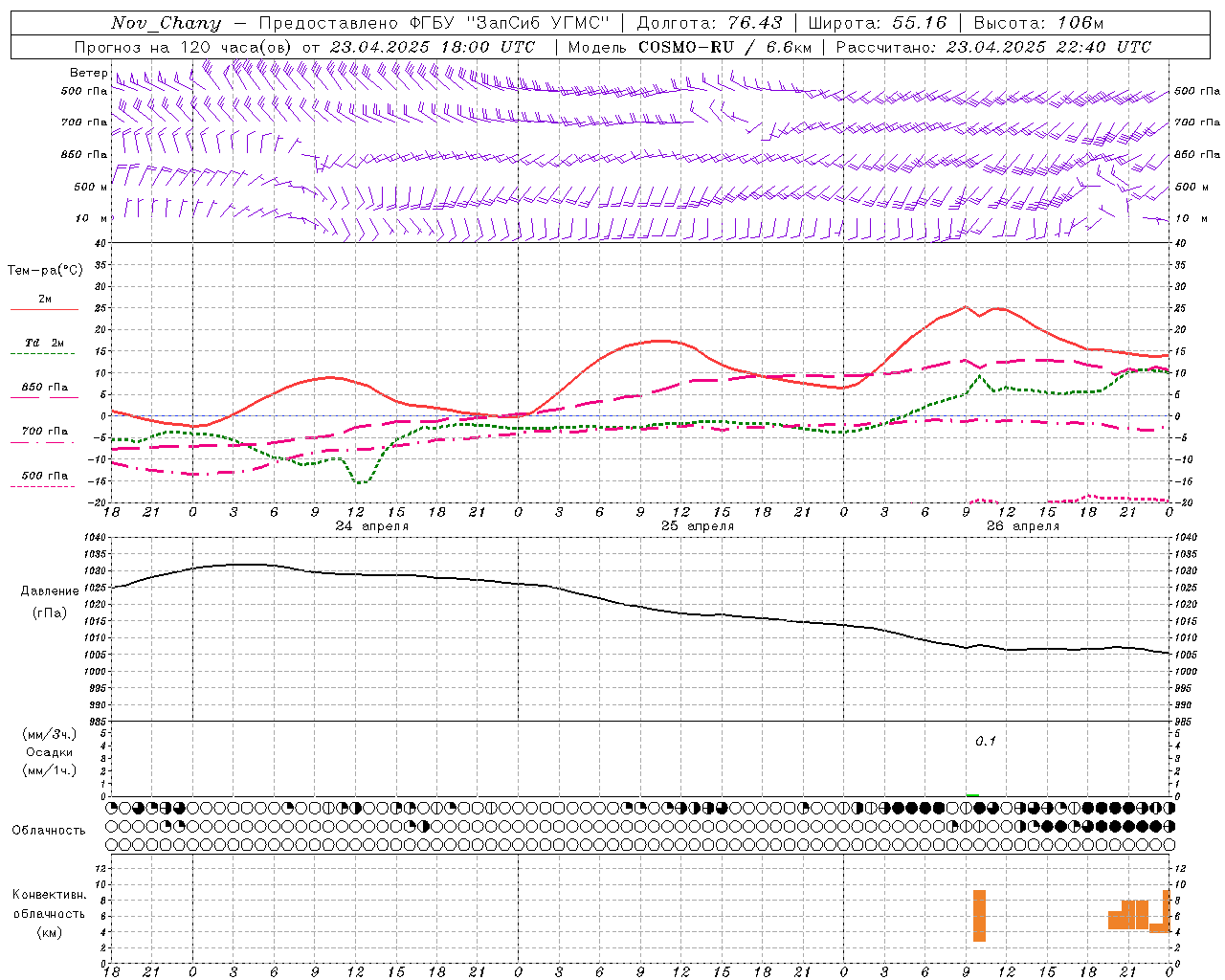
Task: Click forecast start time 23.04.2025 18:00 UTC
Action: [433, 47]
